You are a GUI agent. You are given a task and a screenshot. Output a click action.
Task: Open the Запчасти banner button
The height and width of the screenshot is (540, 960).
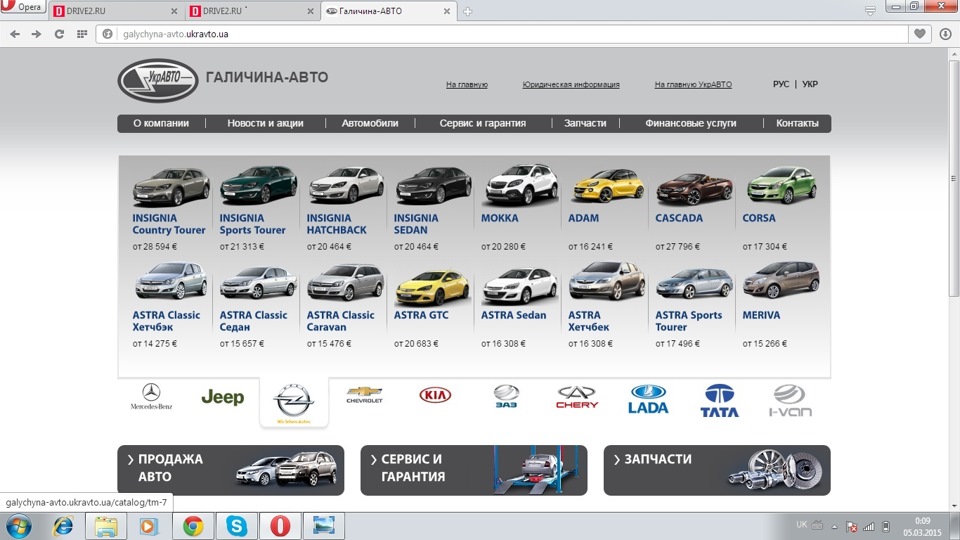tap(717, 470)
